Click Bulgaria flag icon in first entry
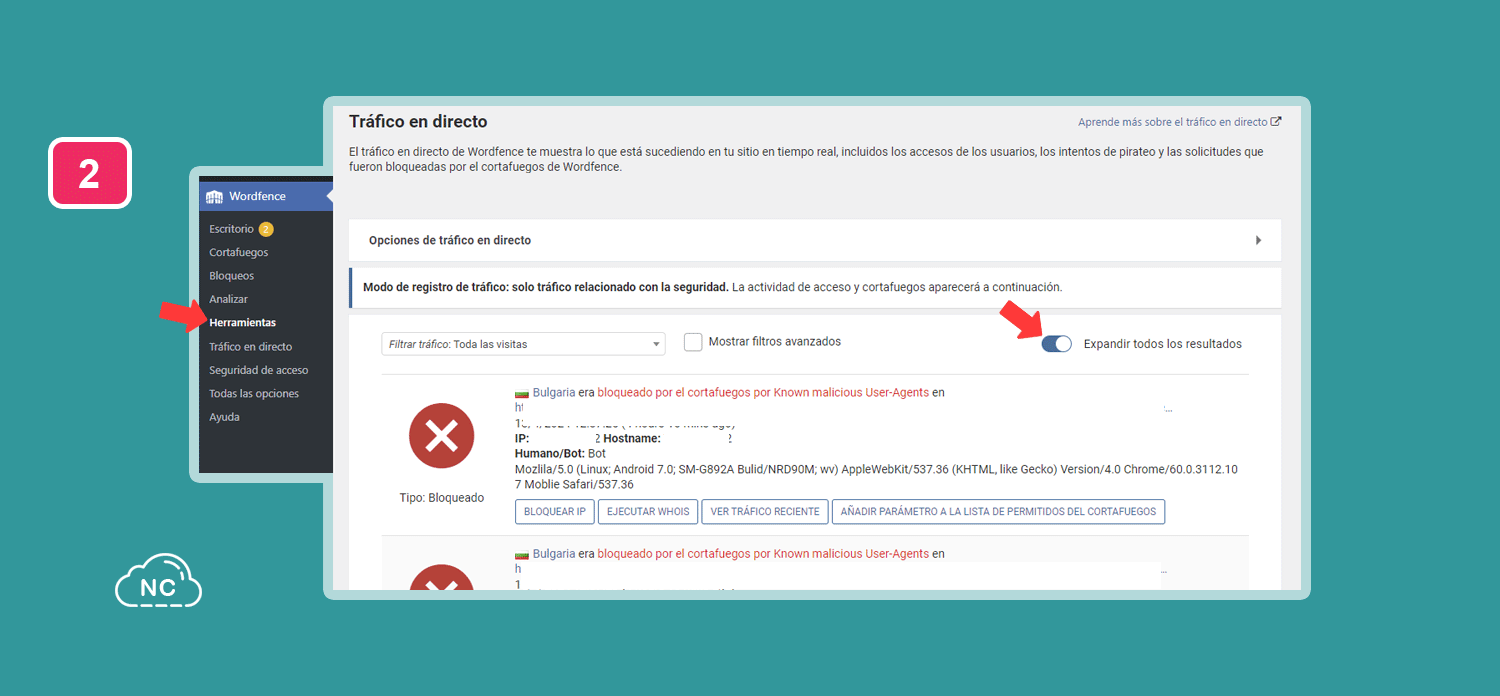The image size is (1500, 696). [x=522, y=393]
